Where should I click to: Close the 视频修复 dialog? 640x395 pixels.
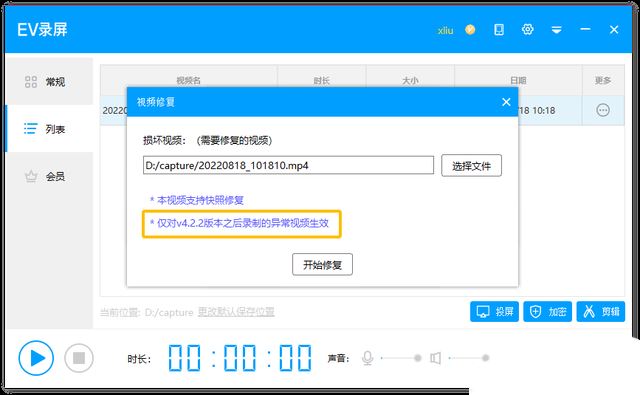pyautogui.click(x=506, y=102)
